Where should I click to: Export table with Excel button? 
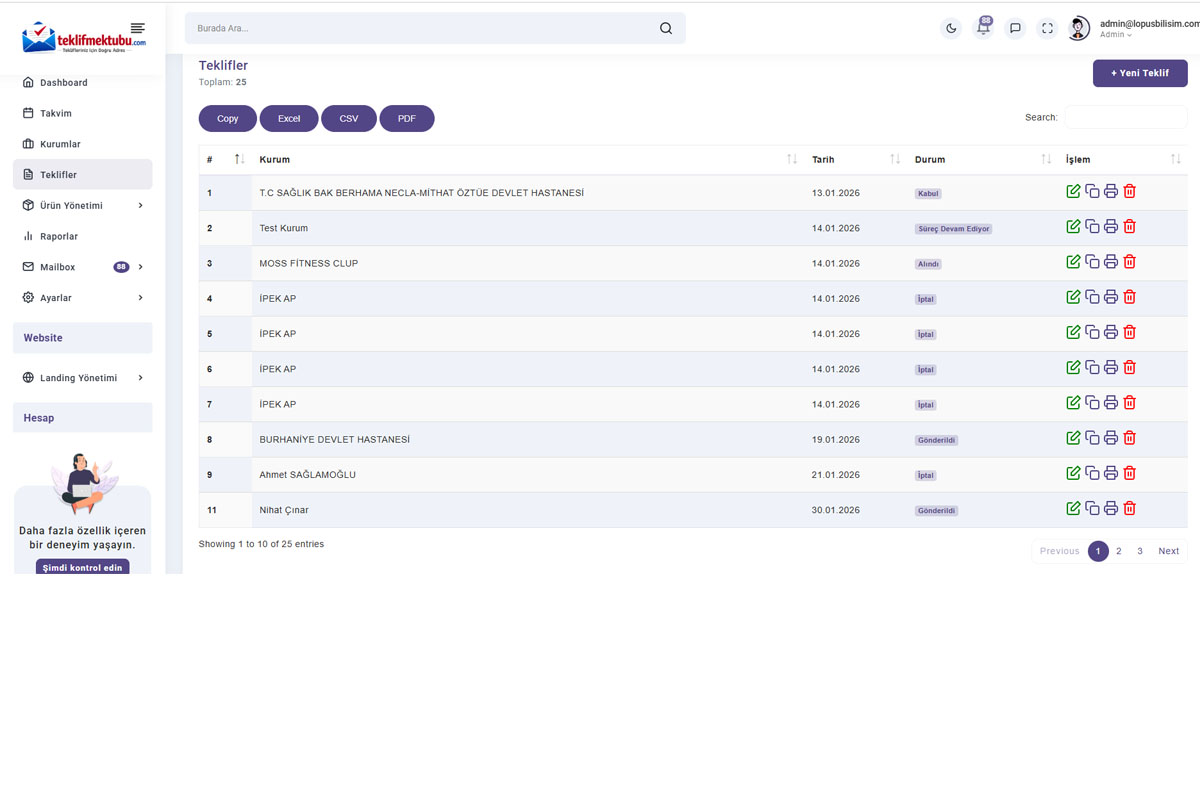pyautogui.click(x=289, y=119)
